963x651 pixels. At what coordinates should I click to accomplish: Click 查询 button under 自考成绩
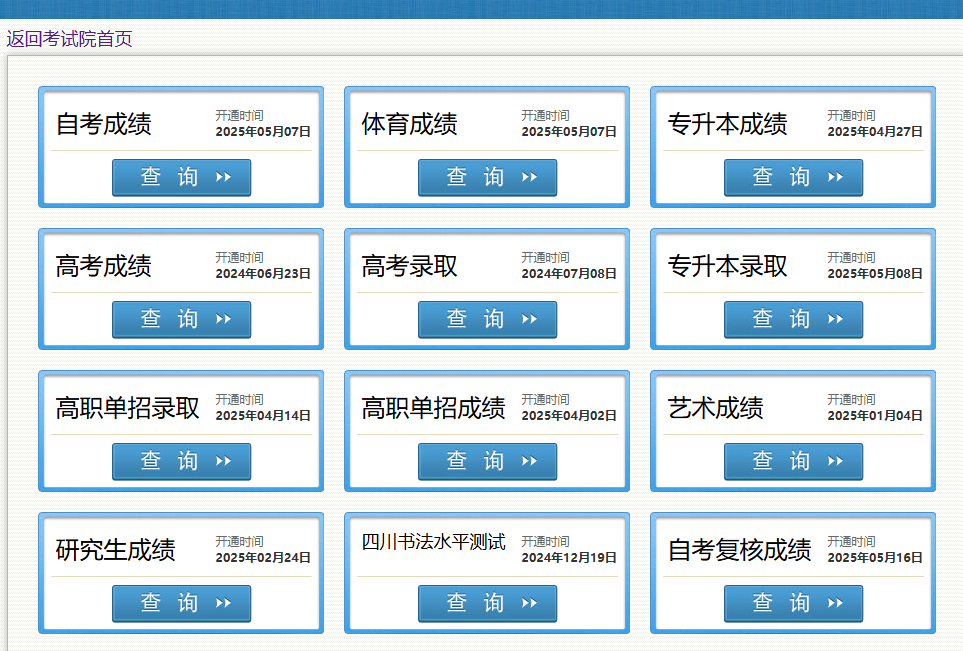pos(181,177)
